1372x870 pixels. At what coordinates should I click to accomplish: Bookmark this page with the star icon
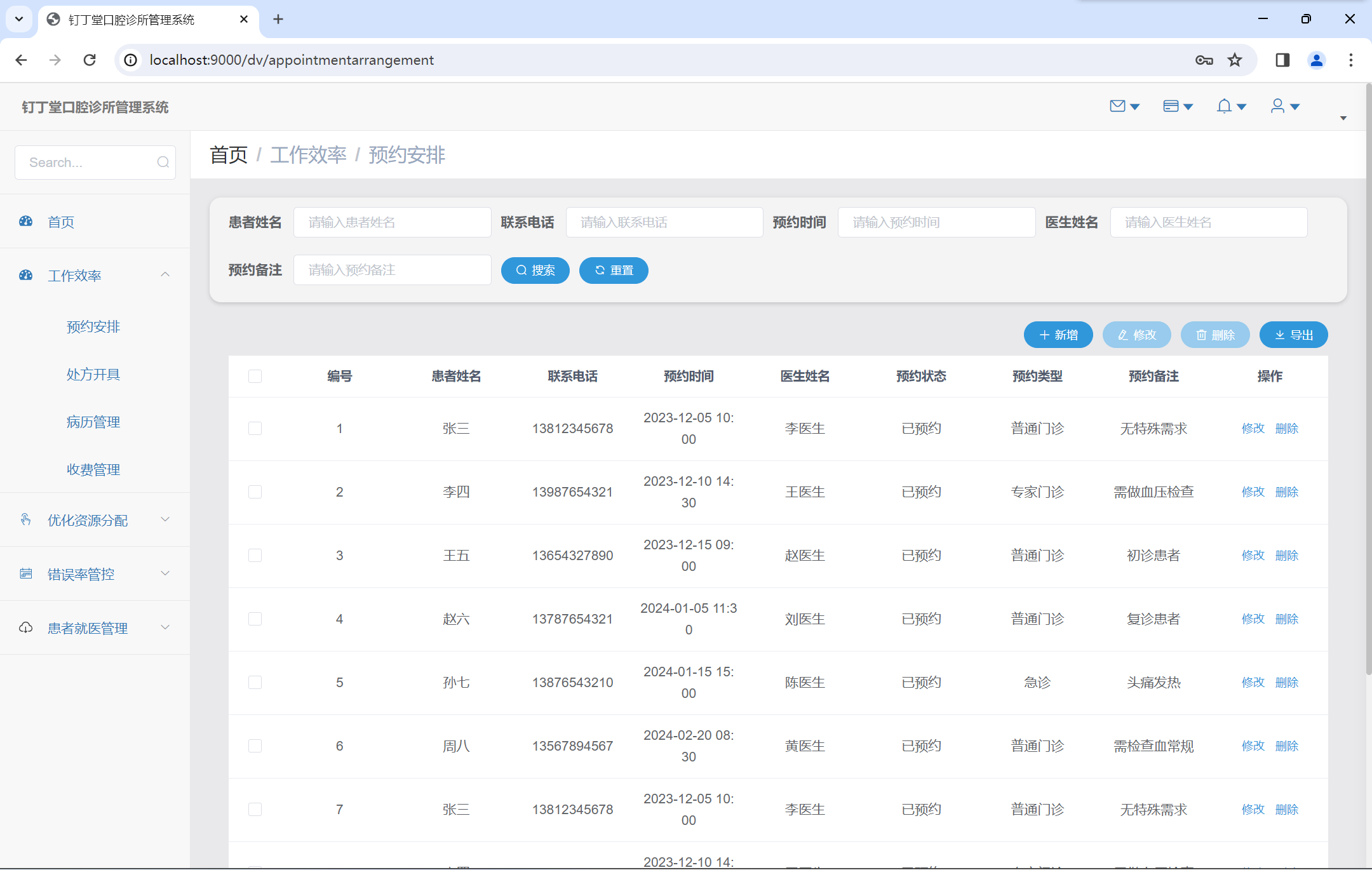[1234, 60]
